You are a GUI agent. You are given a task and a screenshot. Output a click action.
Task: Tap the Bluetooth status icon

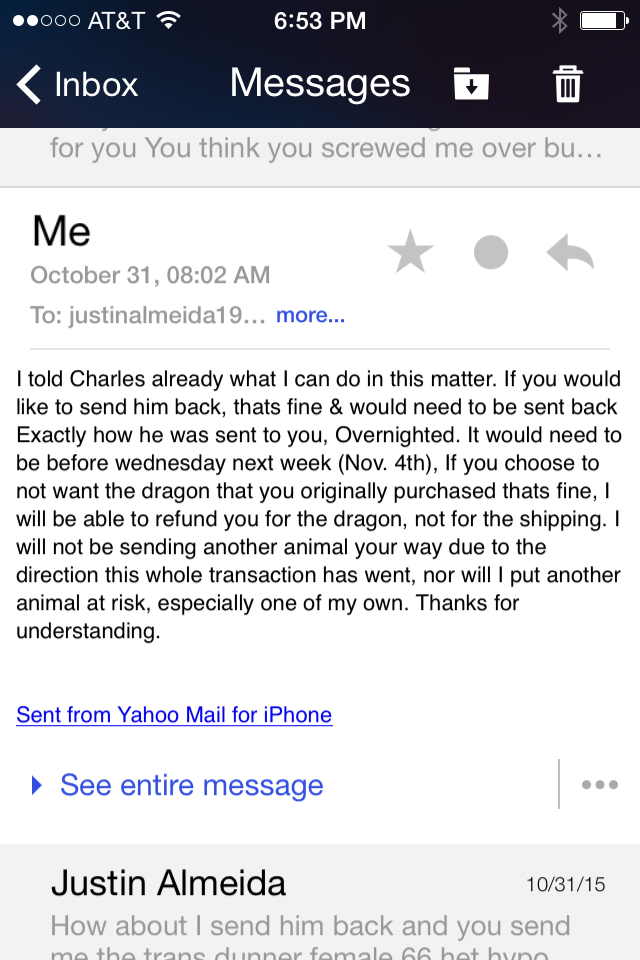point(559,21)
